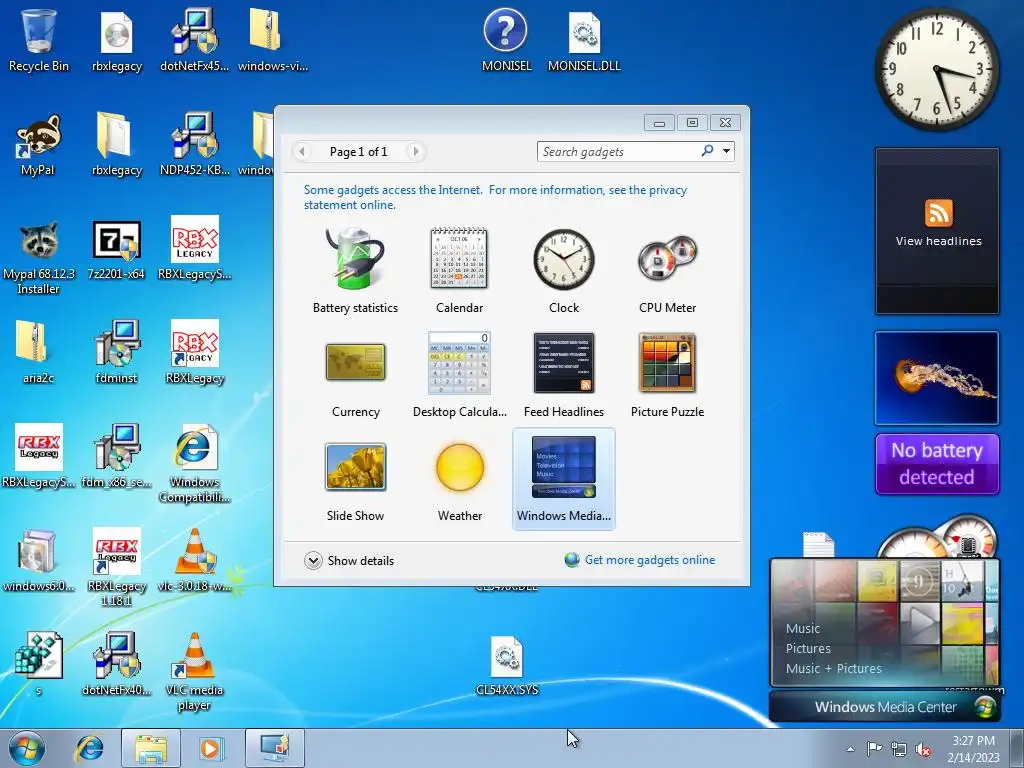The height and width of the screenshot is (768, 1024).
Task: Select the fdm_x86_se installer icon
Action: pos(116,457)
